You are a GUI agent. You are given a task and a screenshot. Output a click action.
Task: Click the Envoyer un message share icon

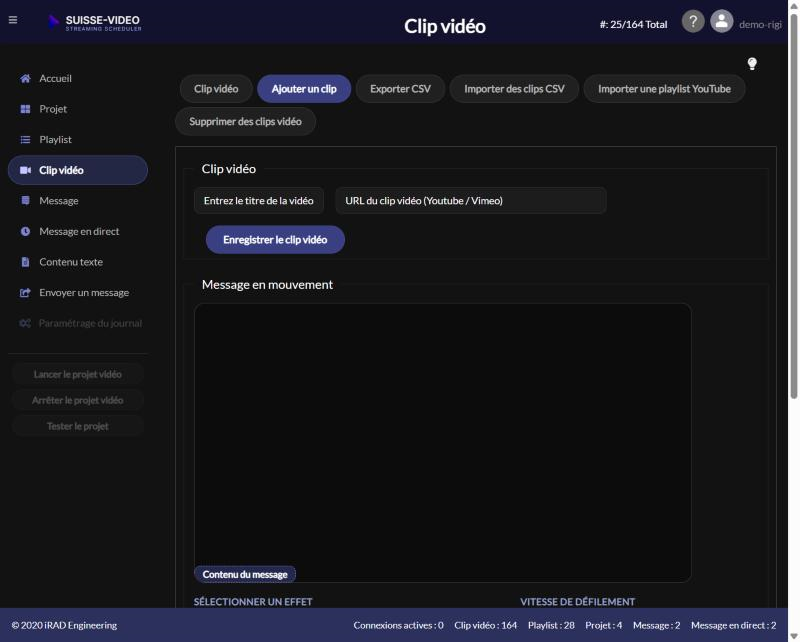point(25,292)
